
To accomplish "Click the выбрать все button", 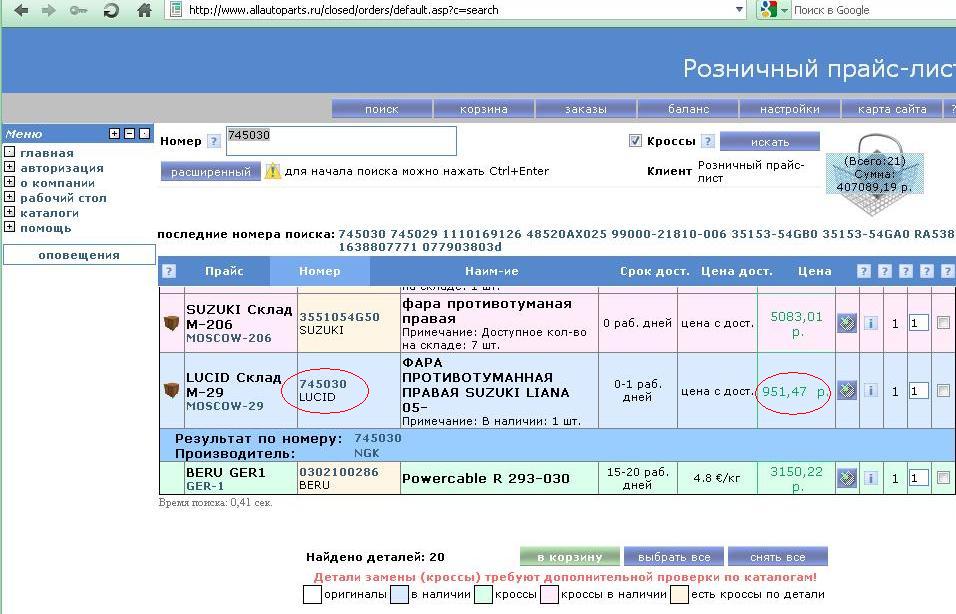I will 674,557.
